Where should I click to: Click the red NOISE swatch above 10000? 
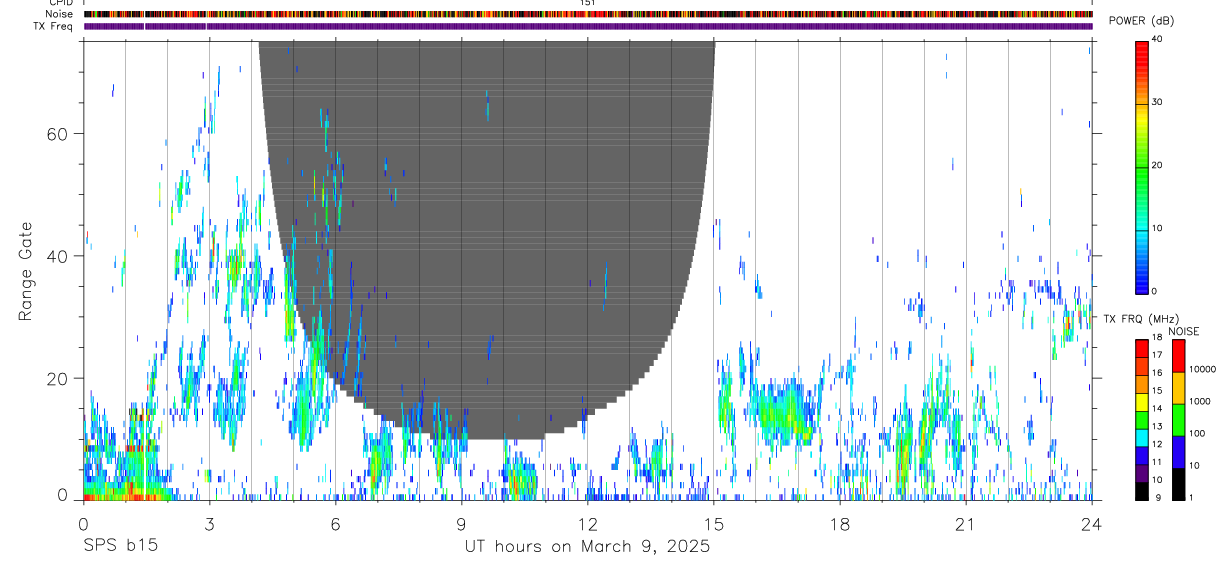(x=1178, y=356)
